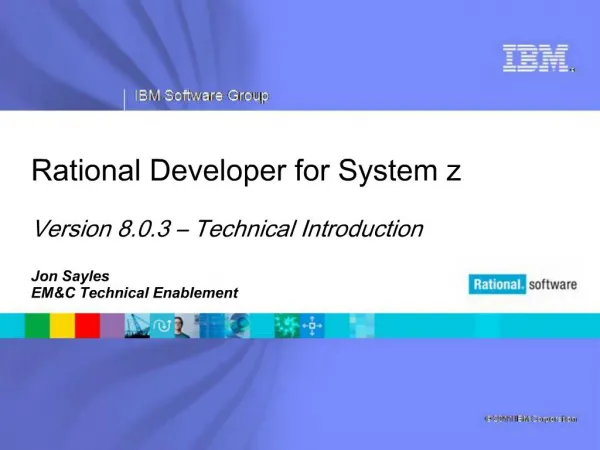This screenshot has height=450, width=600.
Task: Click the green starburst tile in banner
Action: [x=287, y=326]
